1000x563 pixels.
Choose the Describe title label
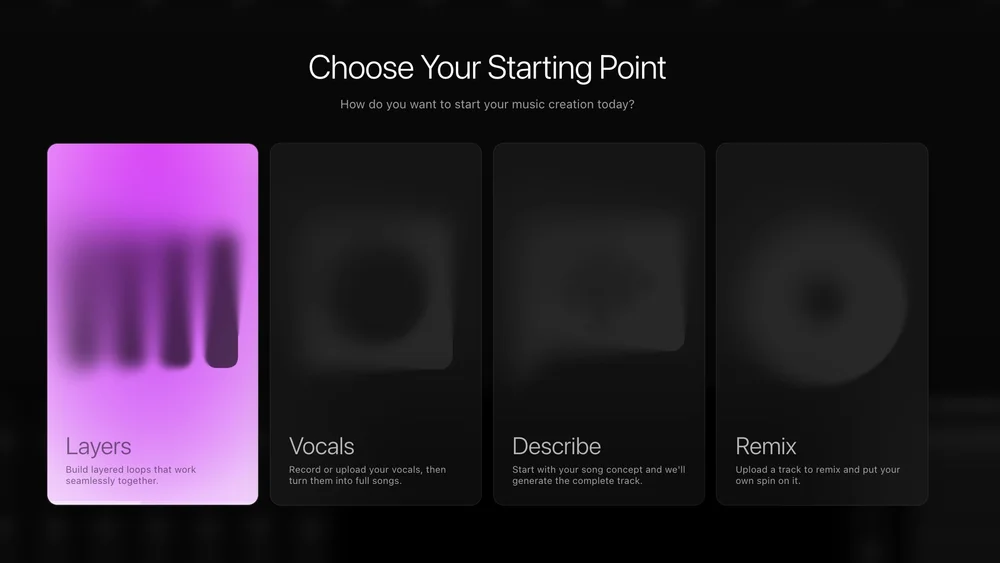click(x=556, y=446)
